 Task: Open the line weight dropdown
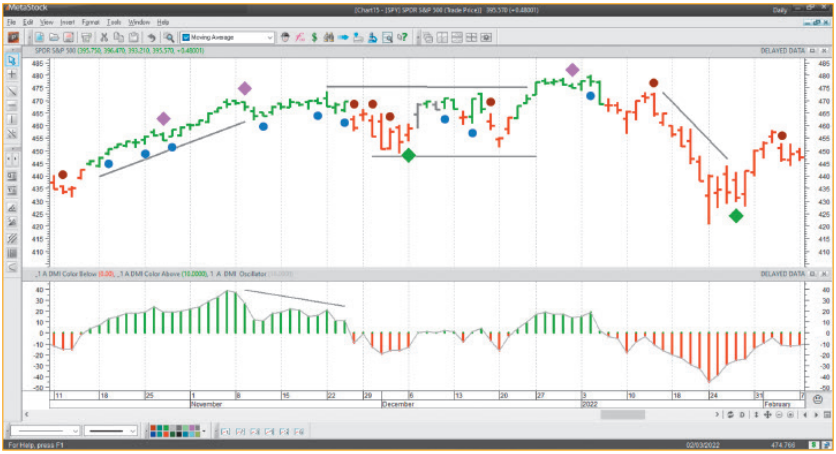110,431
